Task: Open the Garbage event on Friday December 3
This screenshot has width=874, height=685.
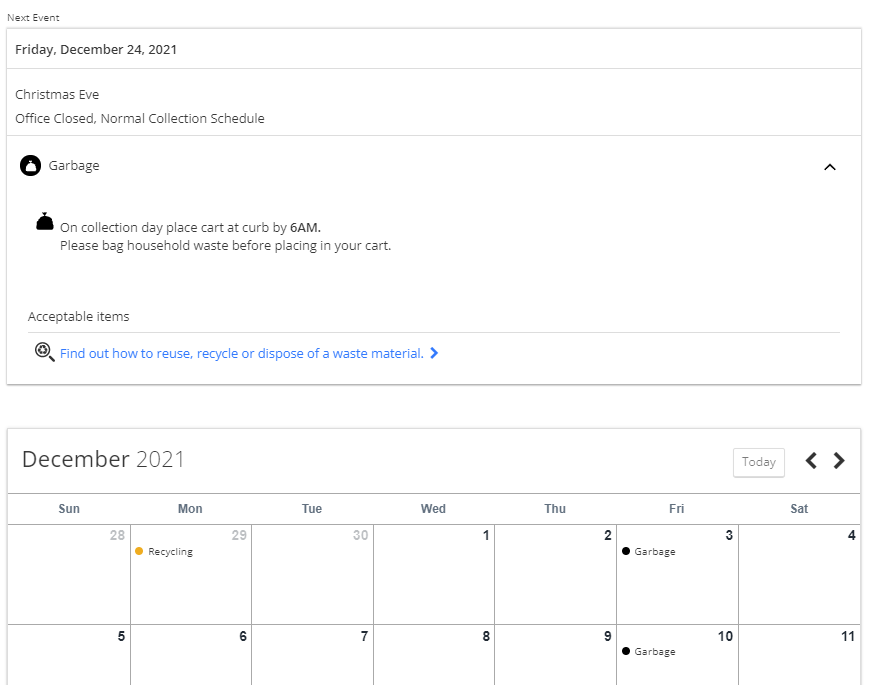Action: pos(649,551)
